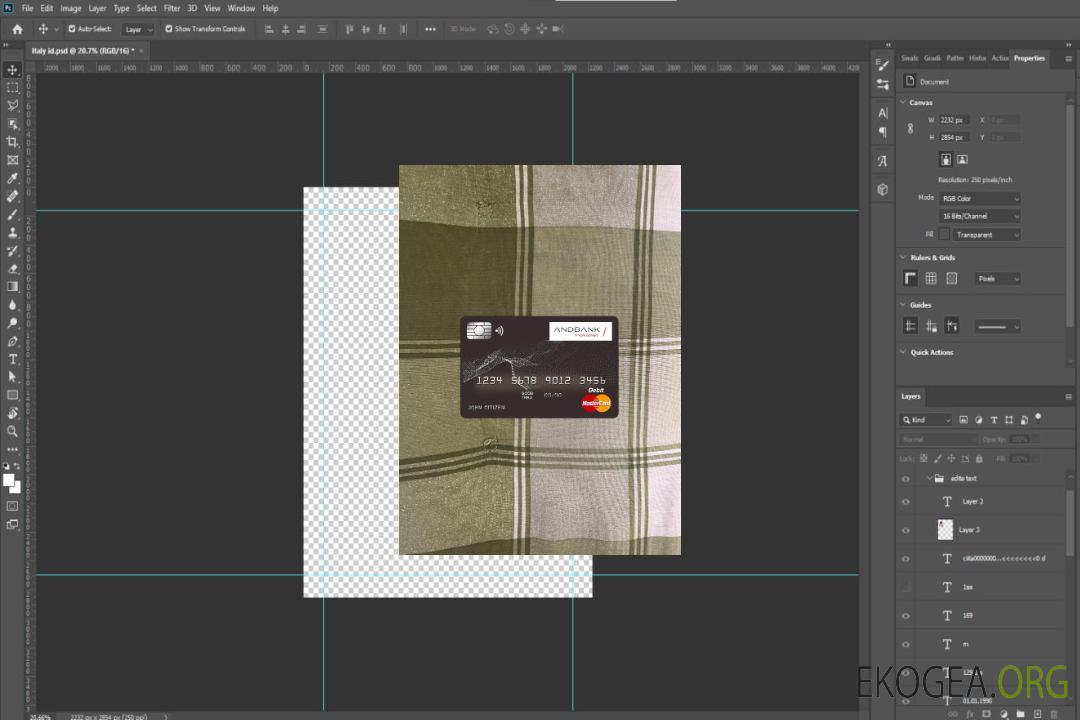Select the Blur tool
The height and width of the screenshot is (720, 1080).
(x=12, y=305)
